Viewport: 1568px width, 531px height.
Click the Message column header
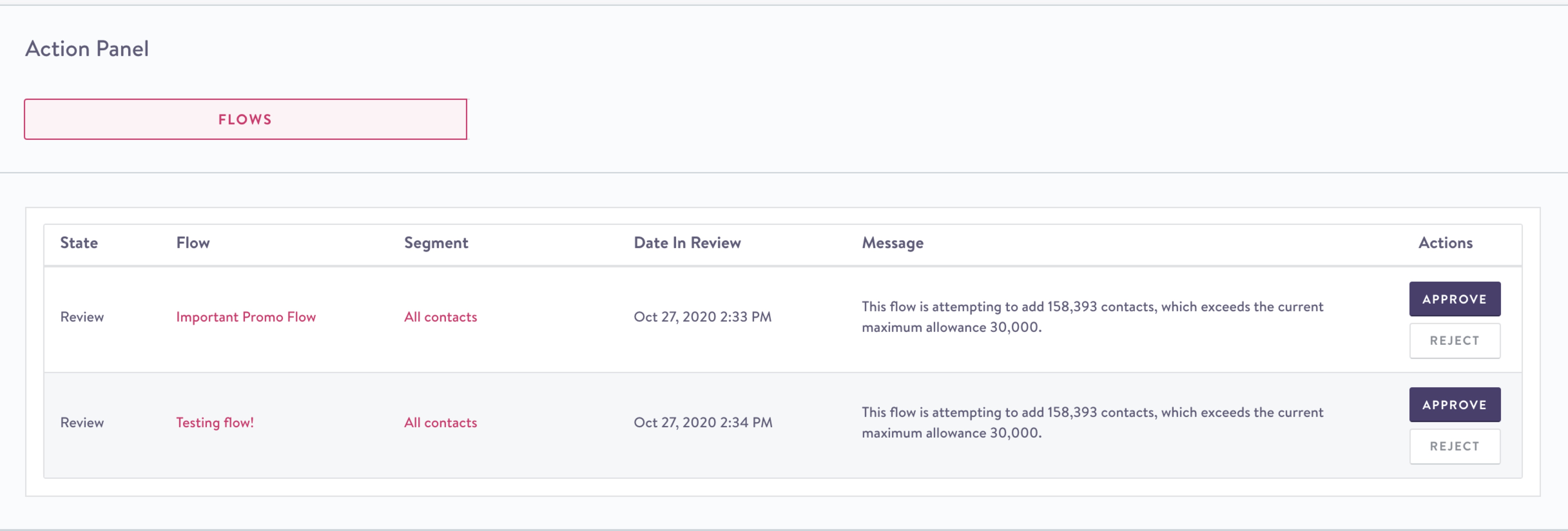(x=892, y=243)
